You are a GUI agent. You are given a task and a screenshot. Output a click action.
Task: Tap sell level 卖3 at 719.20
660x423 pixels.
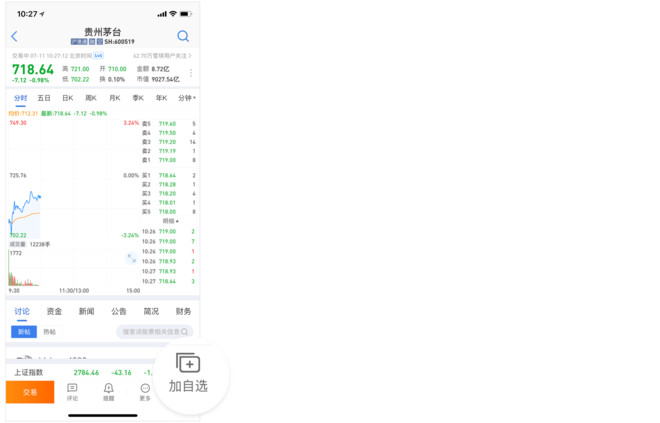pos(169,142)
